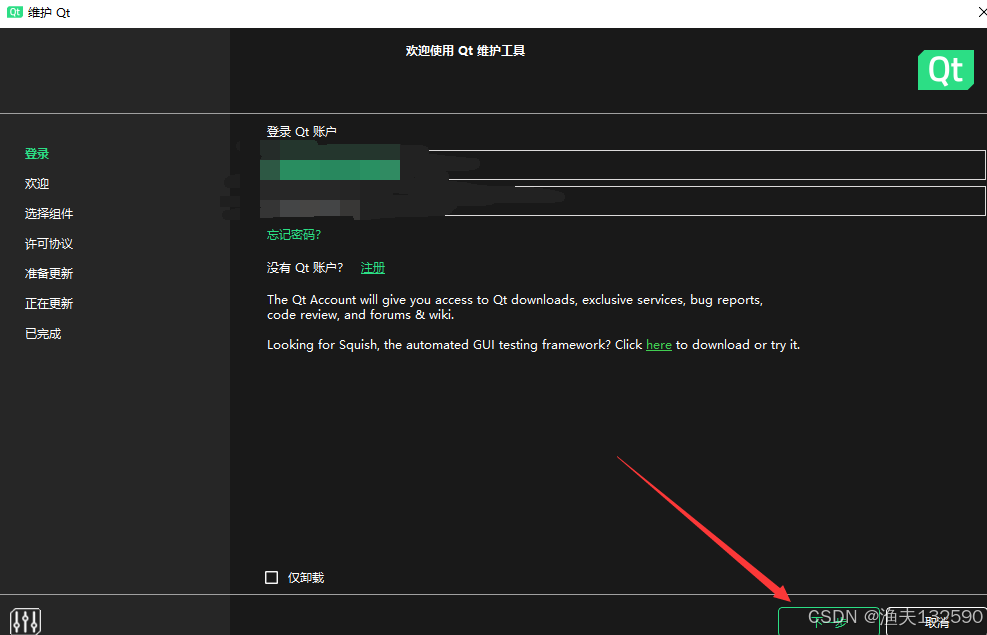The image size is (987, 635).
Task: Follow the 'here' Squish download link
Action: click(658, 345)
